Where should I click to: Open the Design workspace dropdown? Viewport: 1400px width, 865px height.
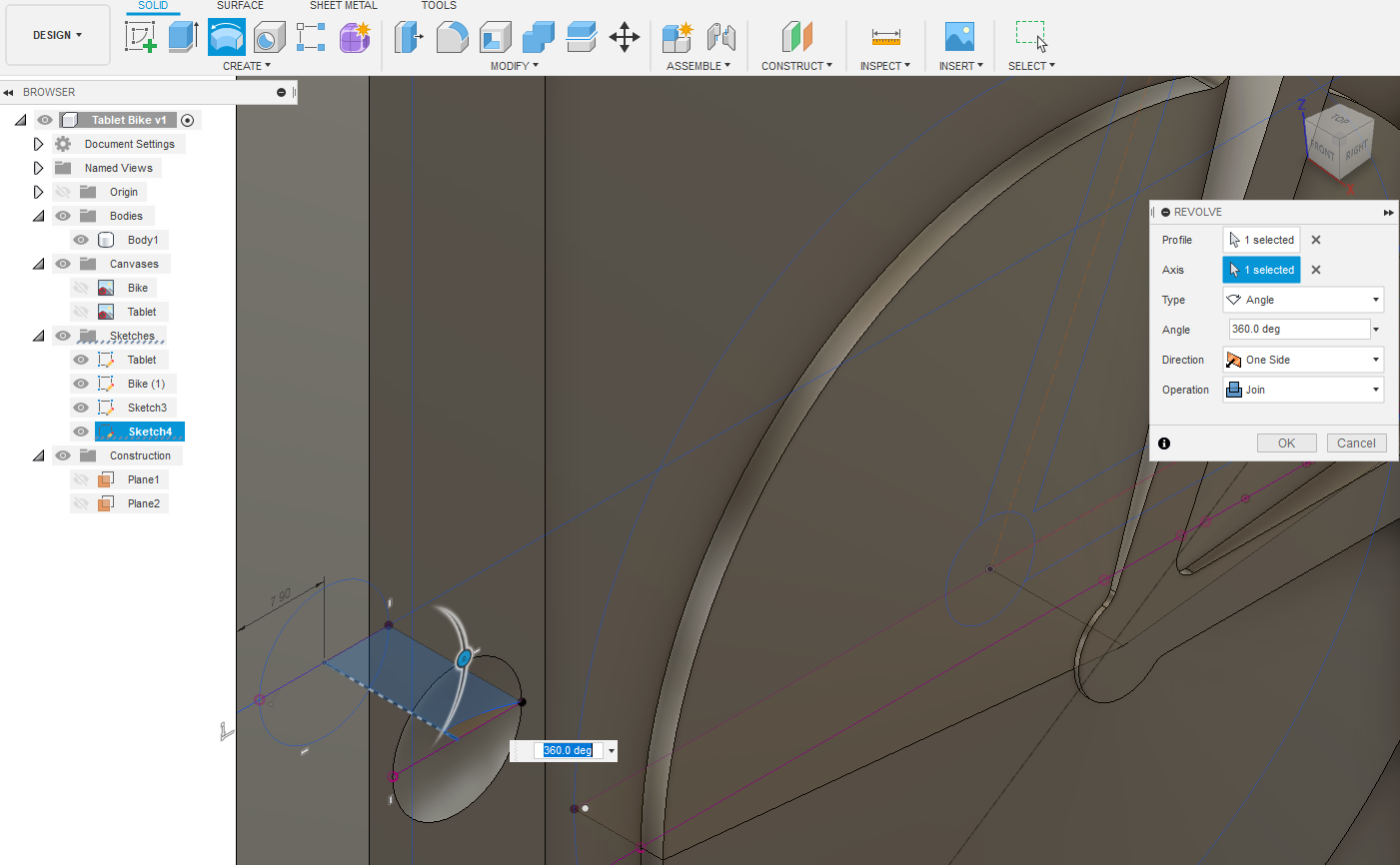57,35
